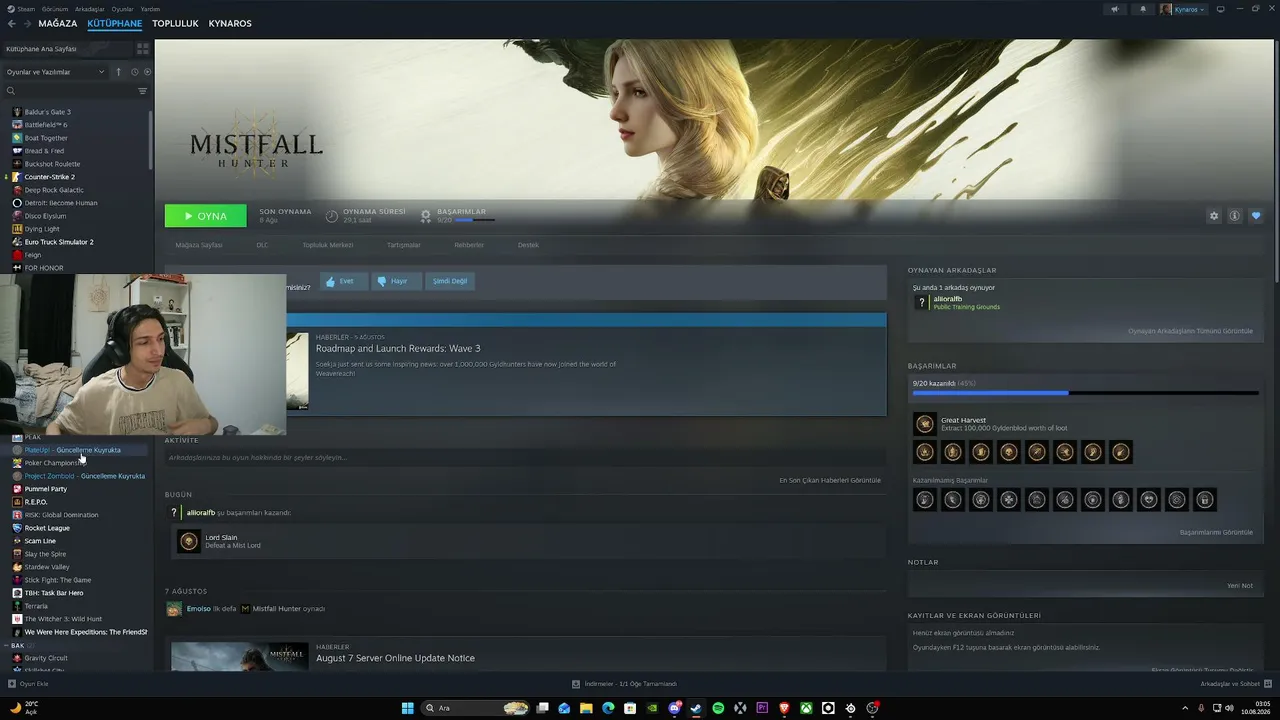Screen dimensions: 1280x720
Task: Open the Oyunlar menu
Action: pos(123,9)
